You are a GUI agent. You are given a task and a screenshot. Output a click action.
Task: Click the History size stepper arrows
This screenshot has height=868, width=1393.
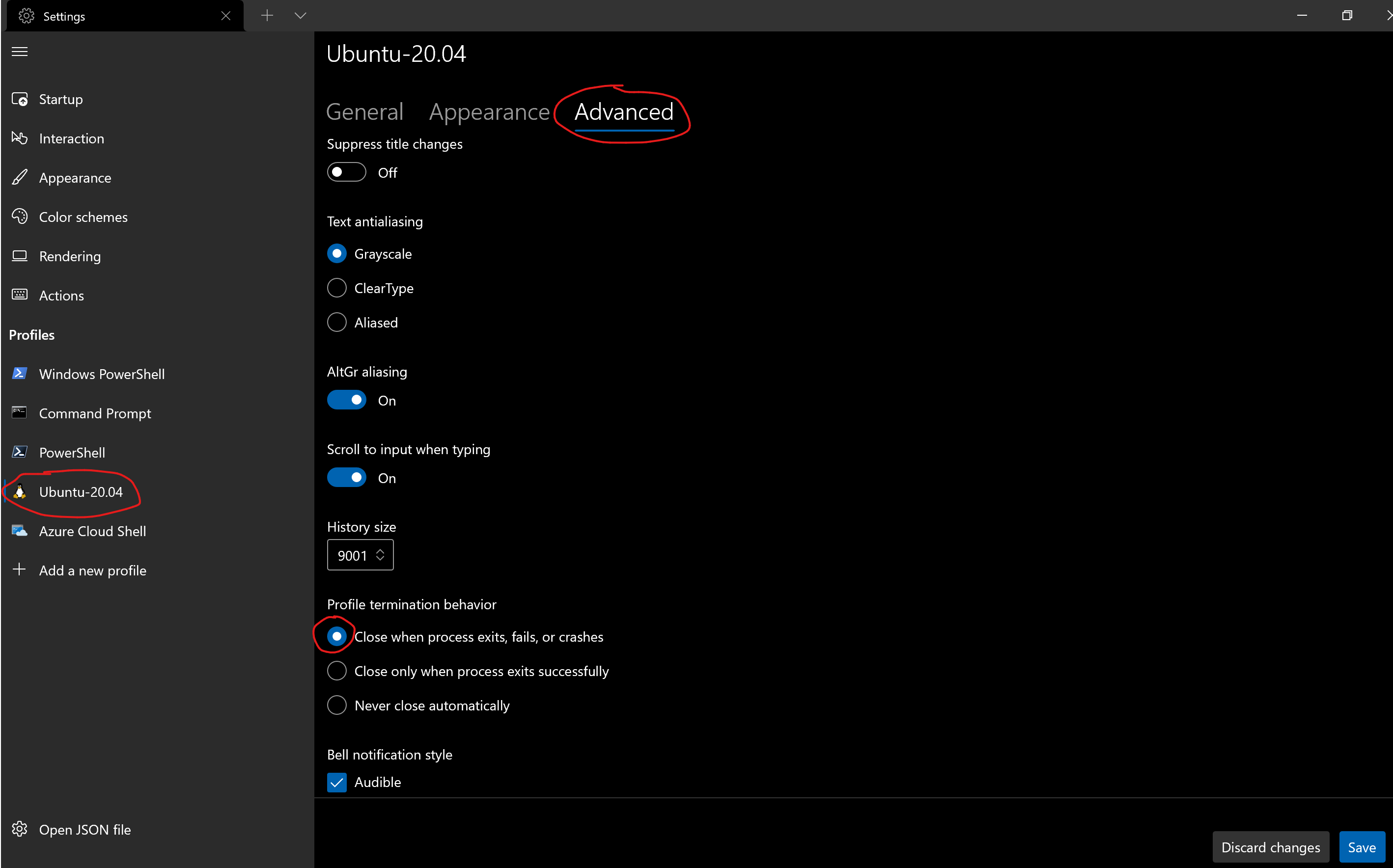click(x=380, y=555)
